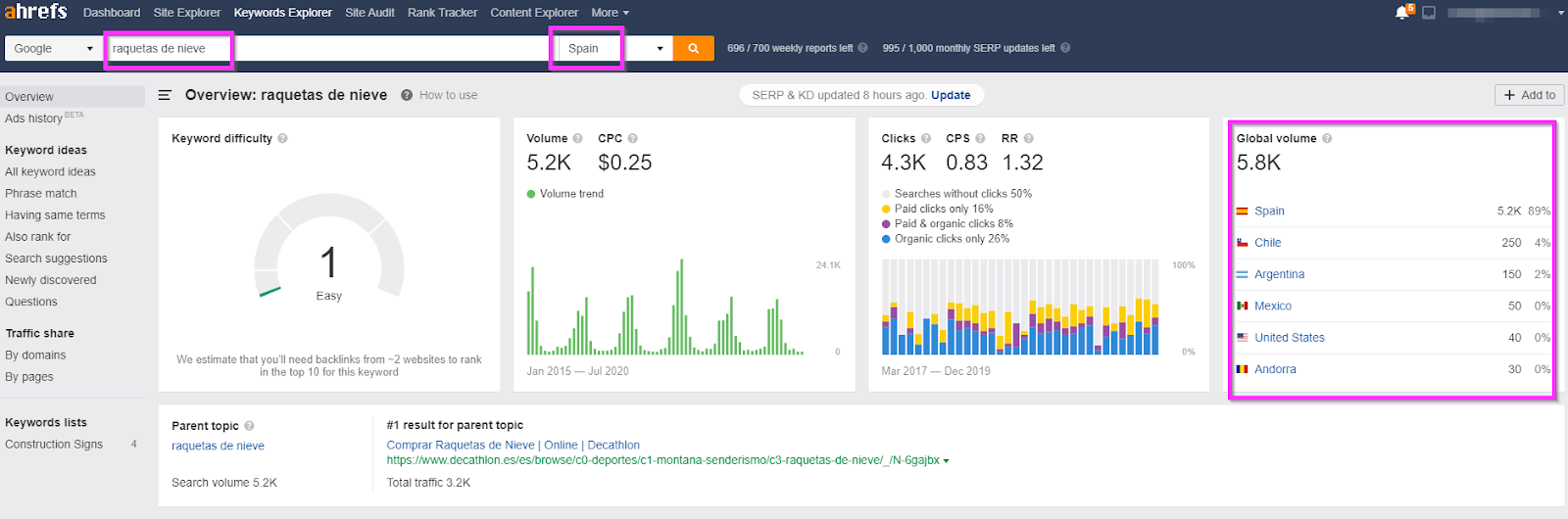
Task: Open the United States country link
Action: [x=1290, y=338]
